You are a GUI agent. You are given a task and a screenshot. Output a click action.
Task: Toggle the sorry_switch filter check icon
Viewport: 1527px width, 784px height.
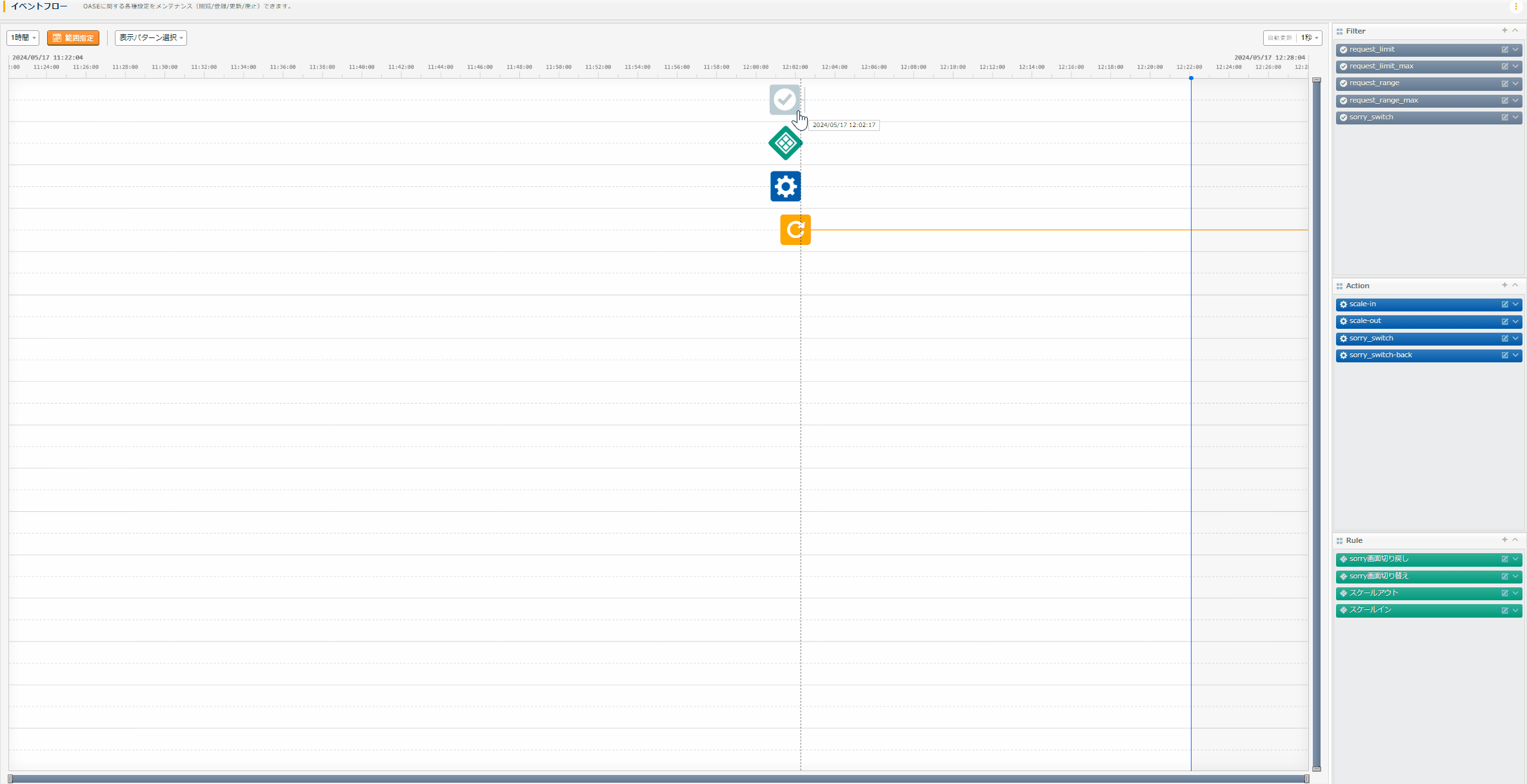click(1343, 117)
